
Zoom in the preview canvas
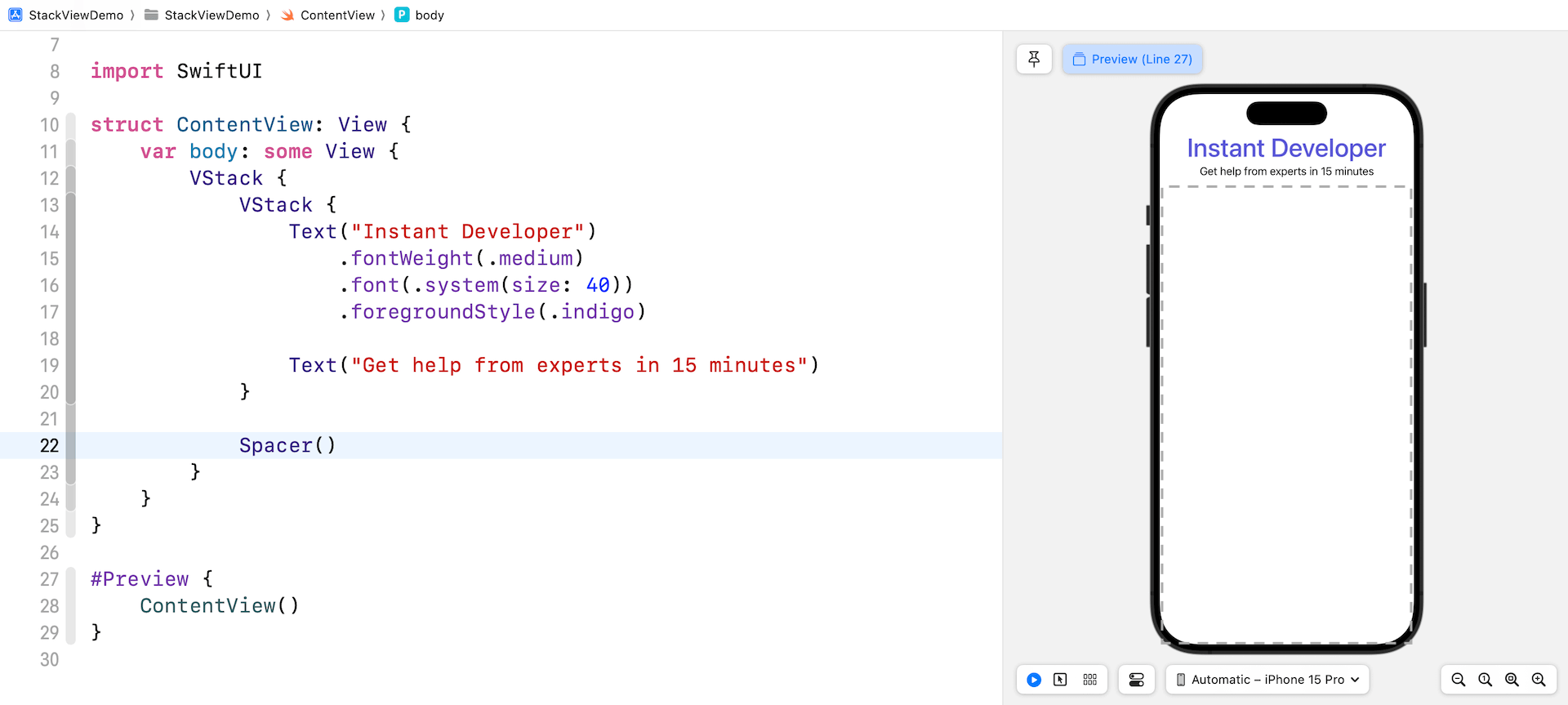coord(1539,680)
